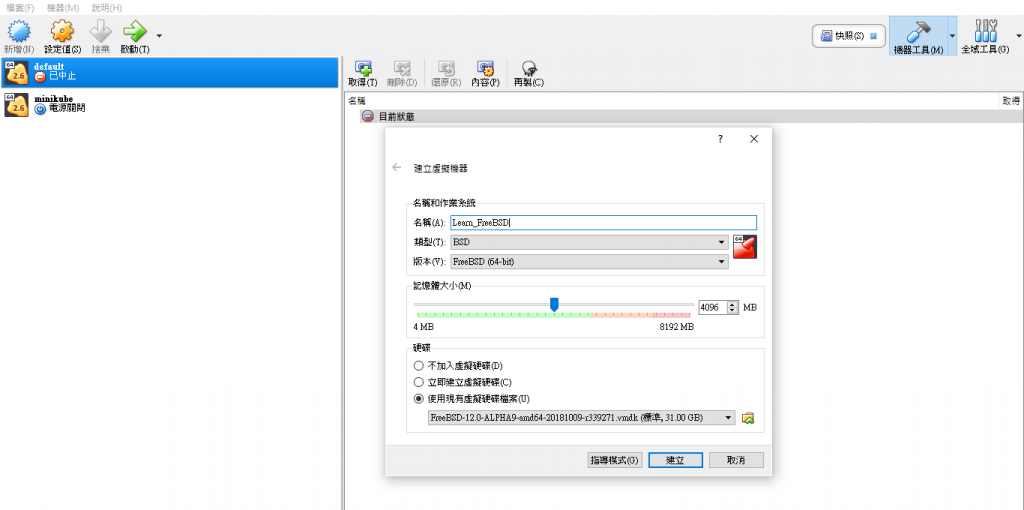Click the Snapshots (快照) button

tap(850, 36)
